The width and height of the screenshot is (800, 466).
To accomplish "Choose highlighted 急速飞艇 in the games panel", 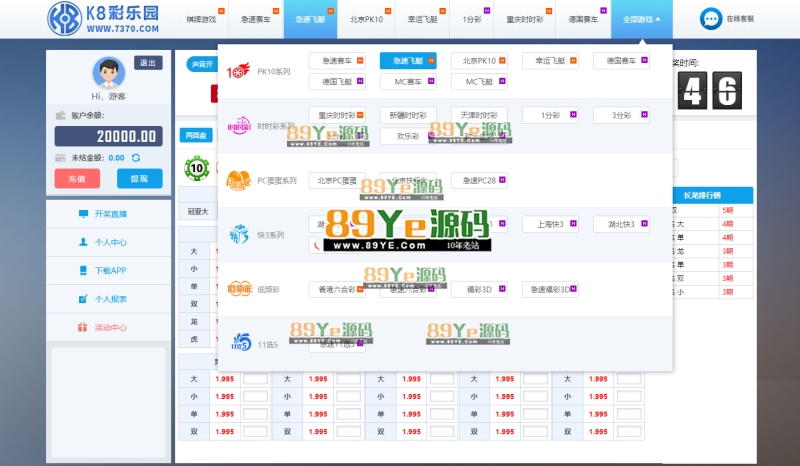I will click(408, 61).
